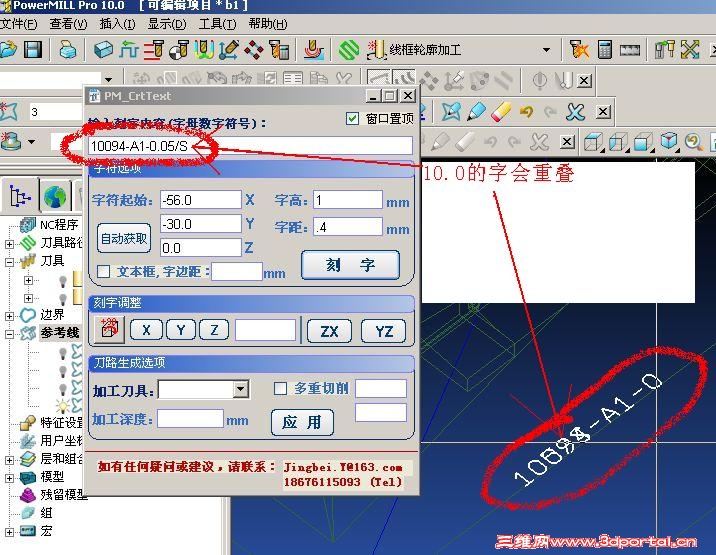The width and height of the screenshot is (716, 555).
Task: Click the engraving text input field
Action: point(250,146)
